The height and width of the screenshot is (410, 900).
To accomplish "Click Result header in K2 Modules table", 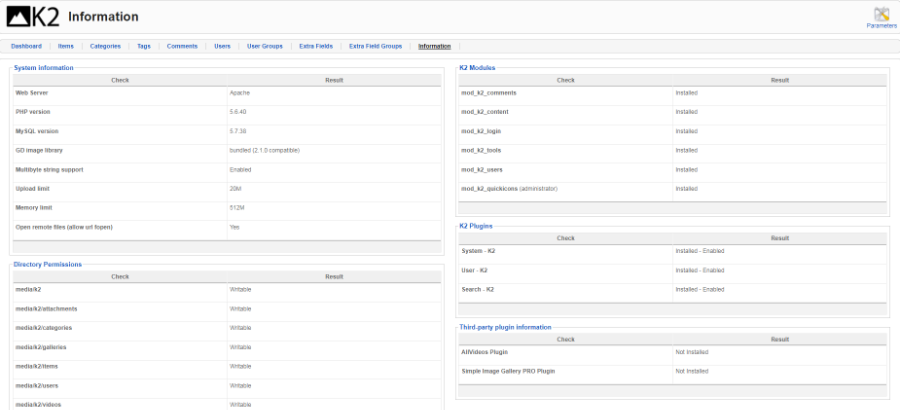I will pos(780,80).
